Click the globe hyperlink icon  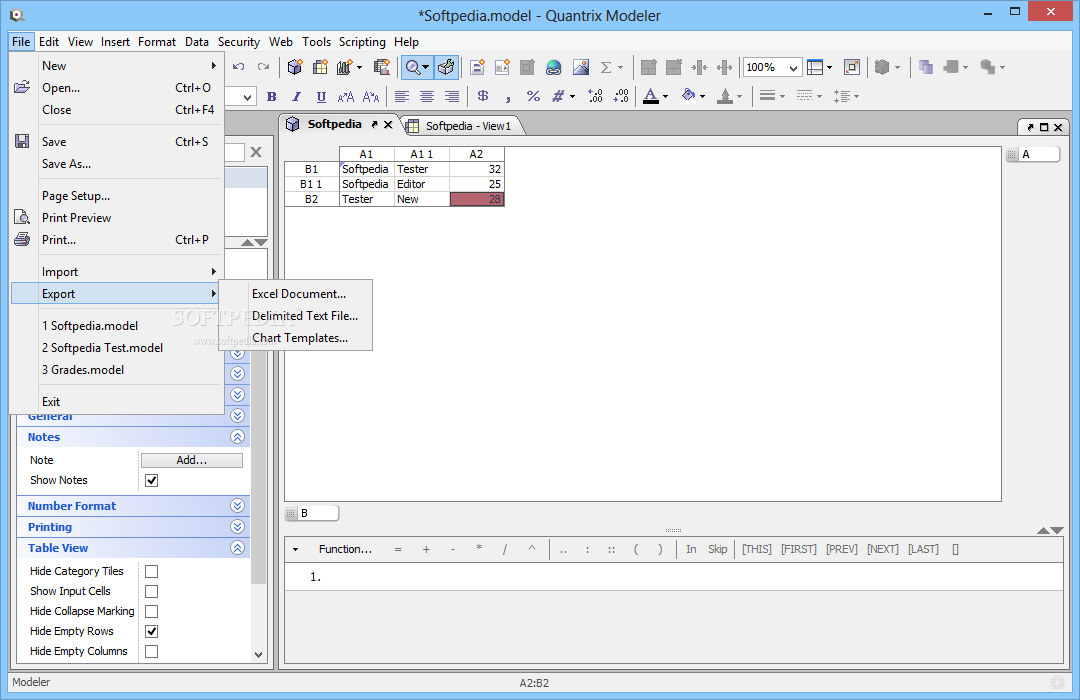point(553,67)
